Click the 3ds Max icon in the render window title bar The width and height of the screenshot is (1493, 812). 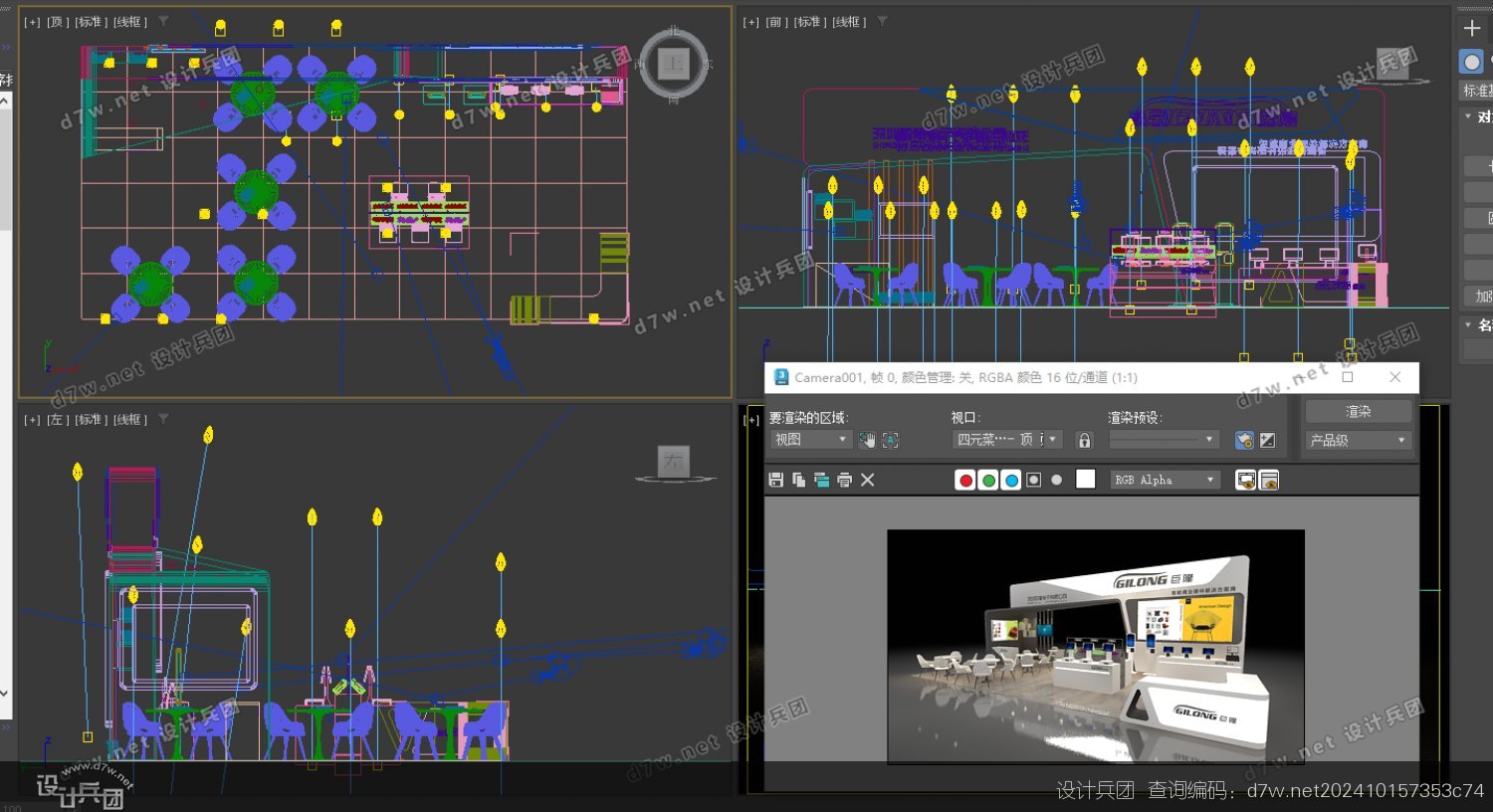coord(781,377)
